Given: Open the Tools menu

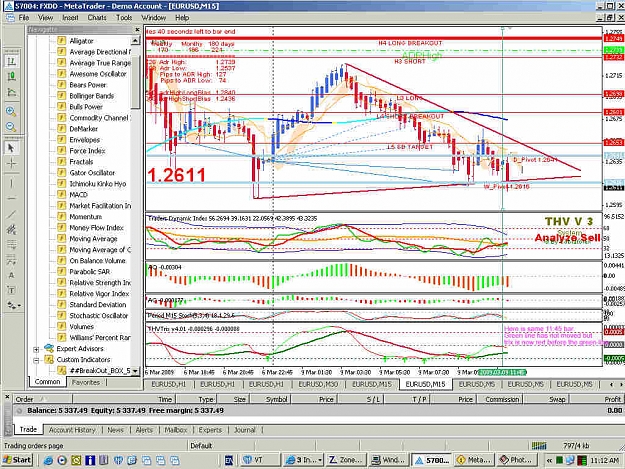Looking at the screenshot, I should 124,18.
